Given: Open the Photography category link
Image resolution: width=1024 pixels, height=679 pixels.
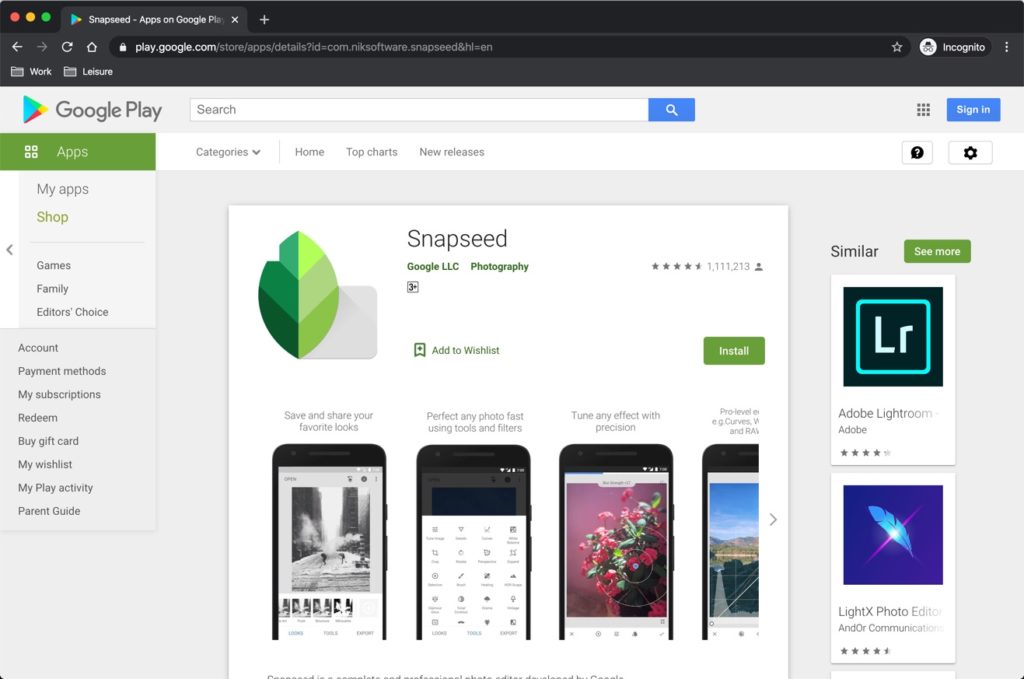Looking at the screenshot, I should (500, 266).
